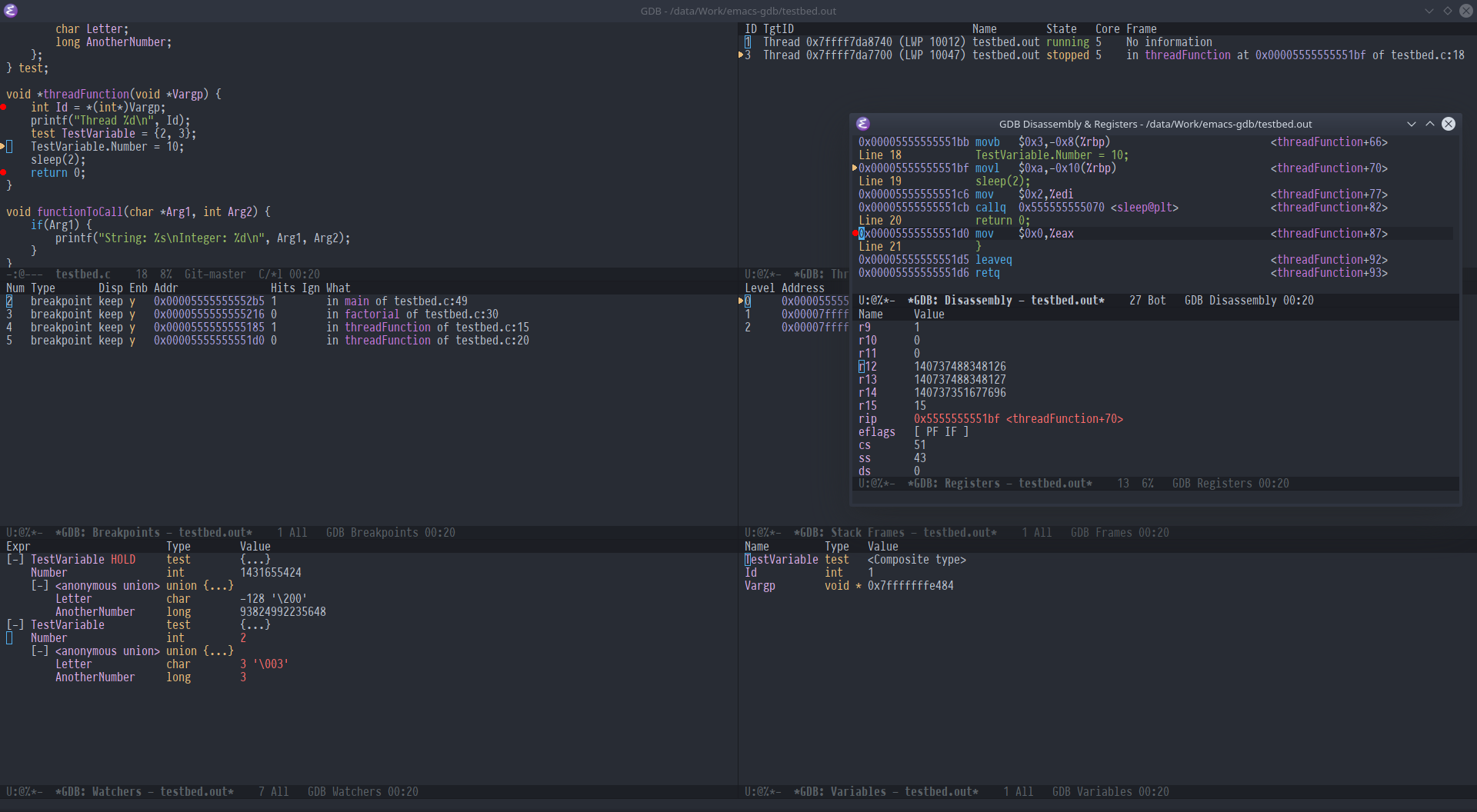Viewport: 1477px width, 812px height.
Task: Click 'Hits' column header in breakpoints table
Action: tap(283, 288)
